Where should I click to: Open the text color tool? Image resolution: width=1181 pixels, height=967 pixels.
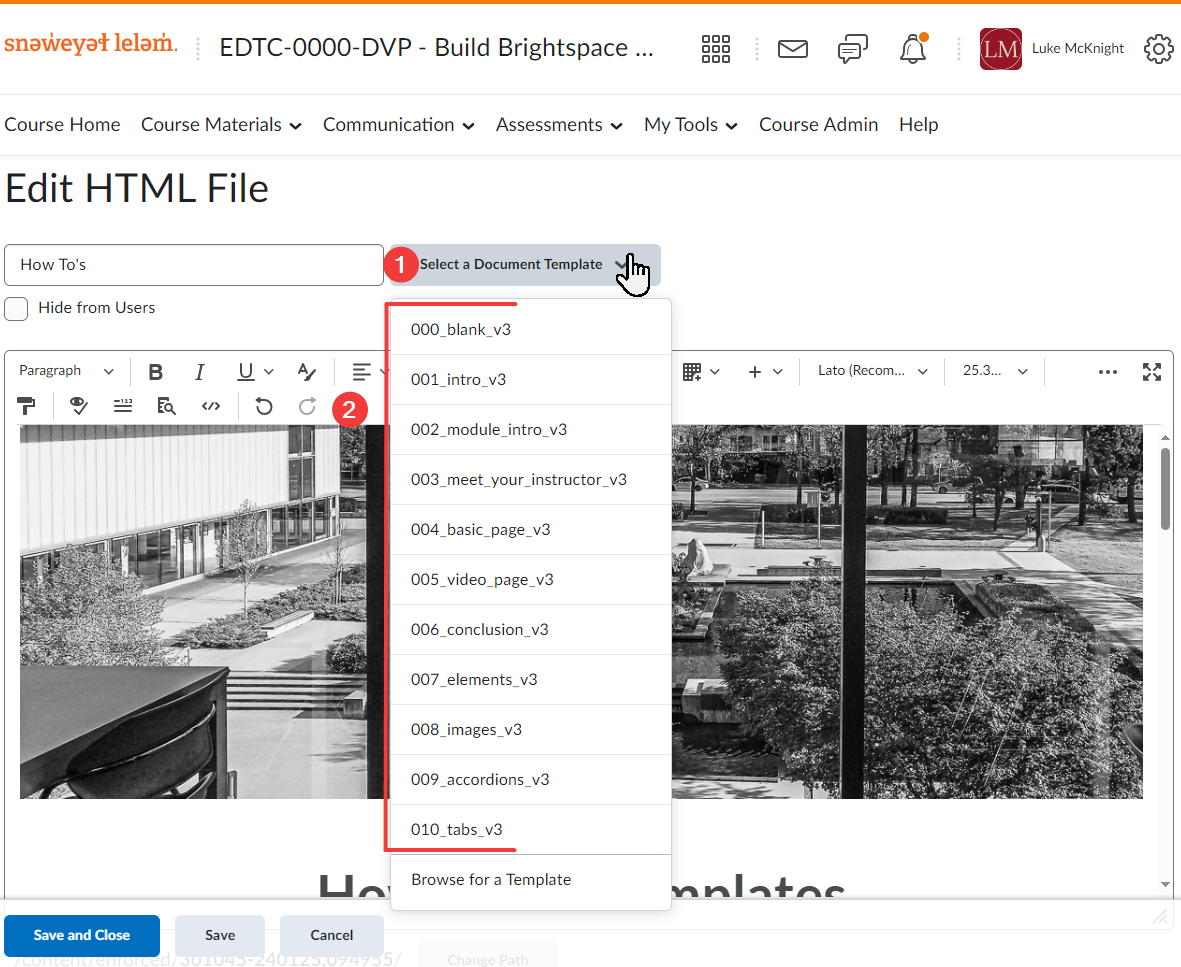(307, 371)
